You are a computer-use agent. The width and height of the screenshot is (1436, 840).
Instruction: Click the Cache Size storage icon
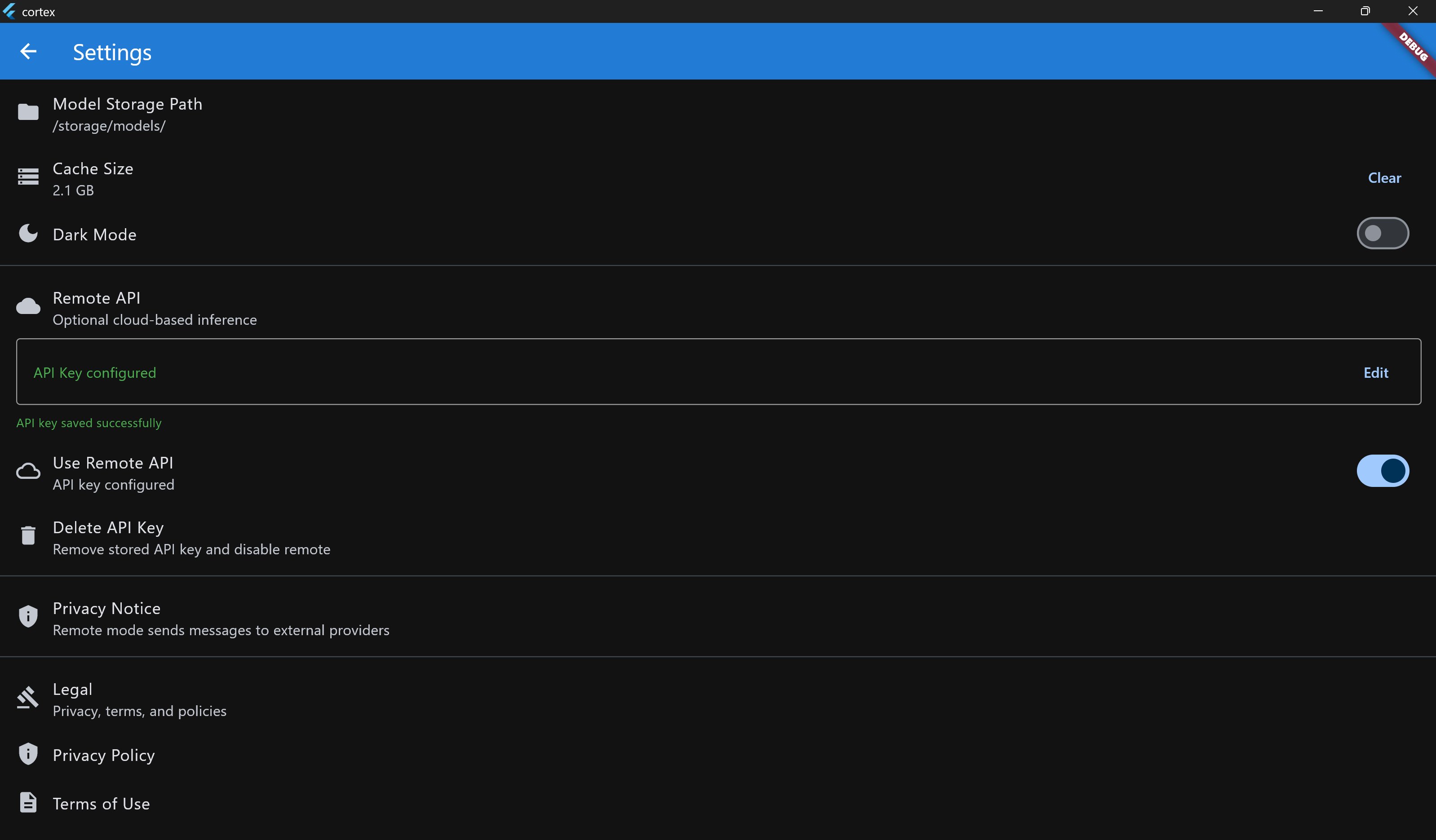pos(28,177)
